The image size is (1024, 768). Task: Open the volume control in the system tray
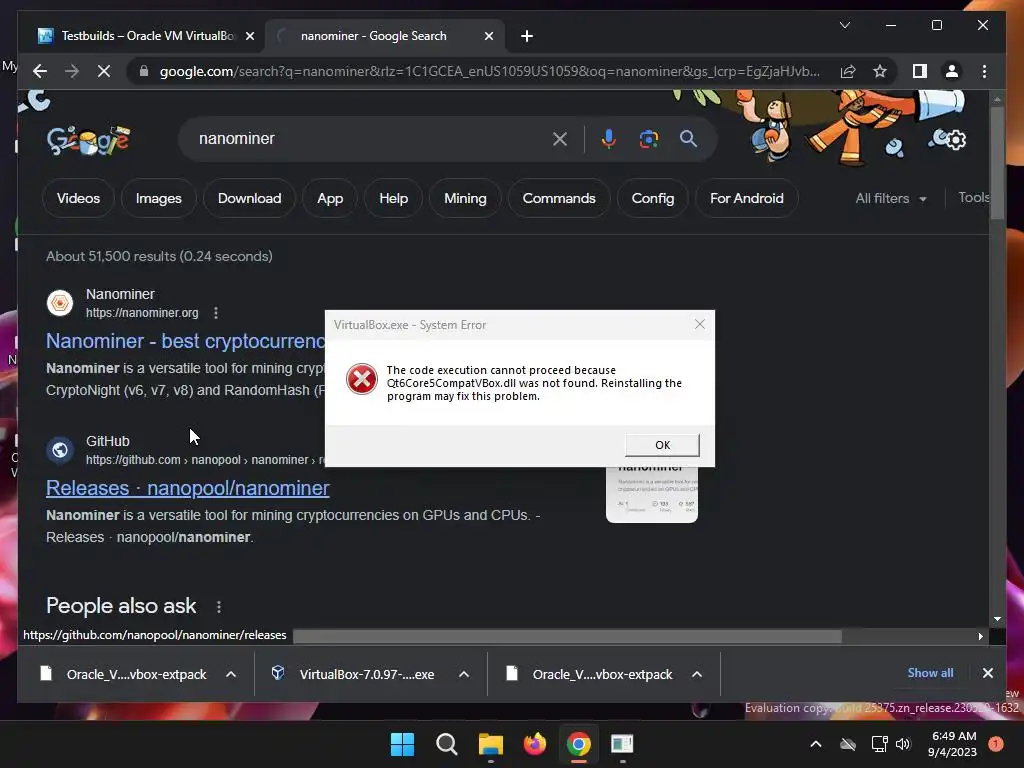[x=903, y=744]
